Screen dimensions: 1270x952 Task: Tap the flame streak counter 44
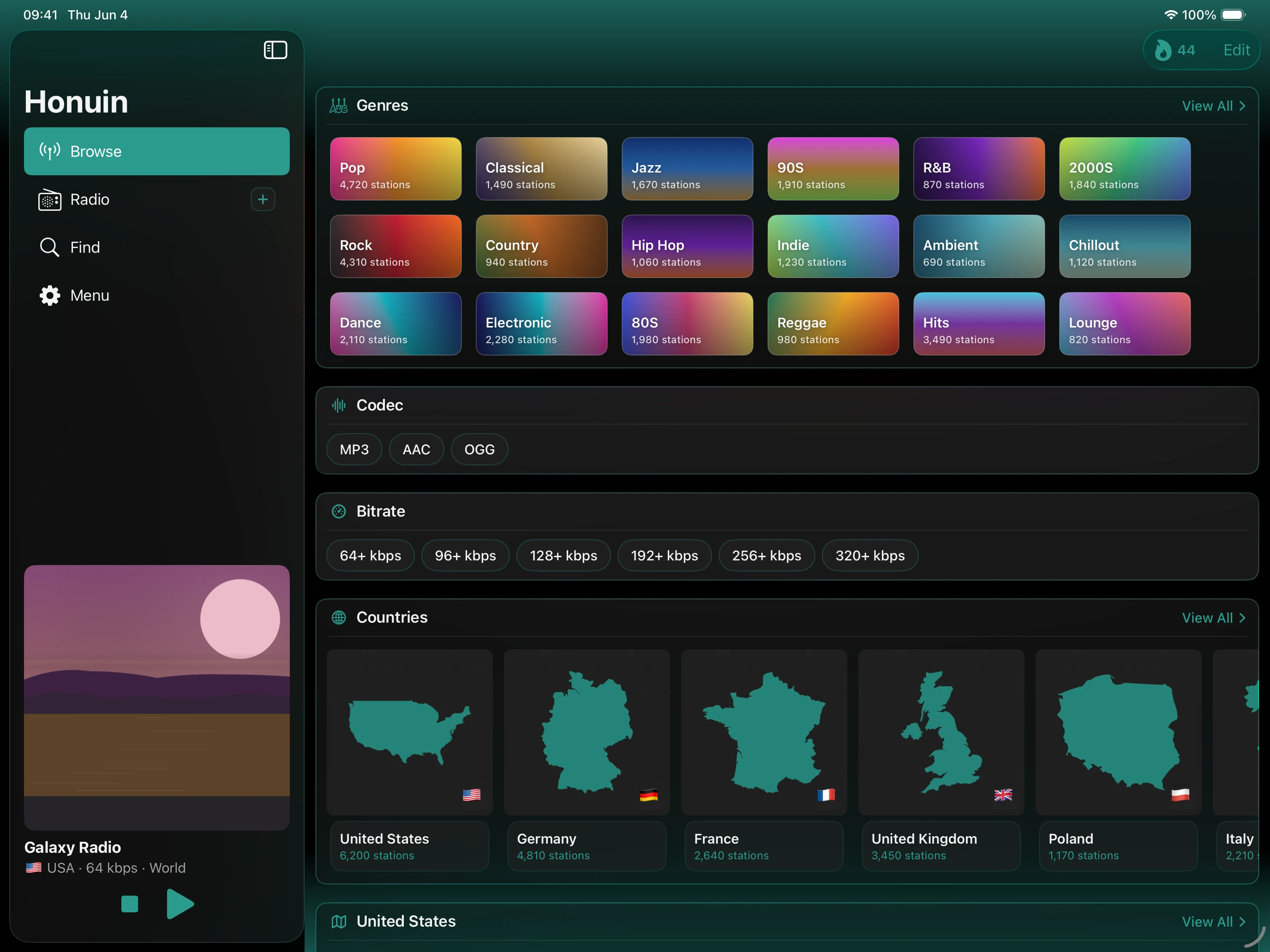tap(1174, 50)
